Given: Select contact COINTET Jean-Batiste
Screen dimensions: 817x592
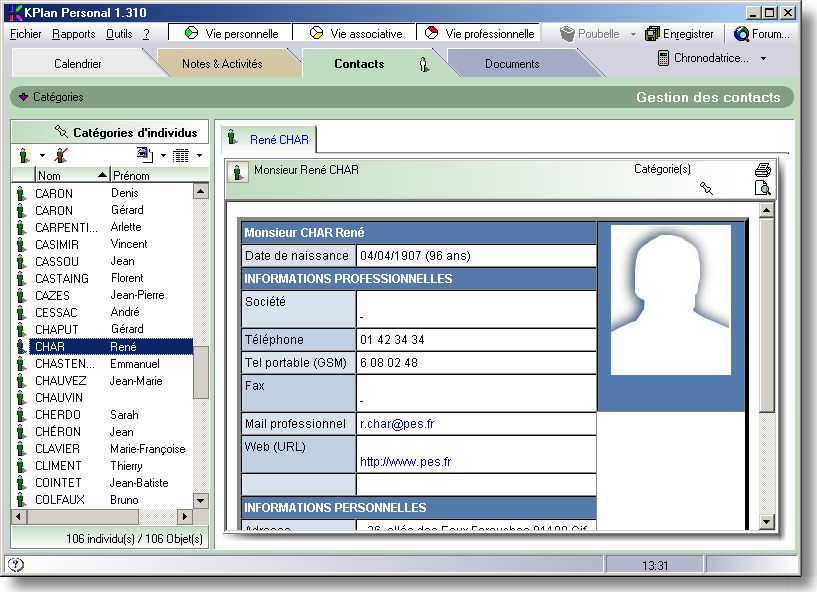Looking at the screenshot, I should tap(104, 483).
